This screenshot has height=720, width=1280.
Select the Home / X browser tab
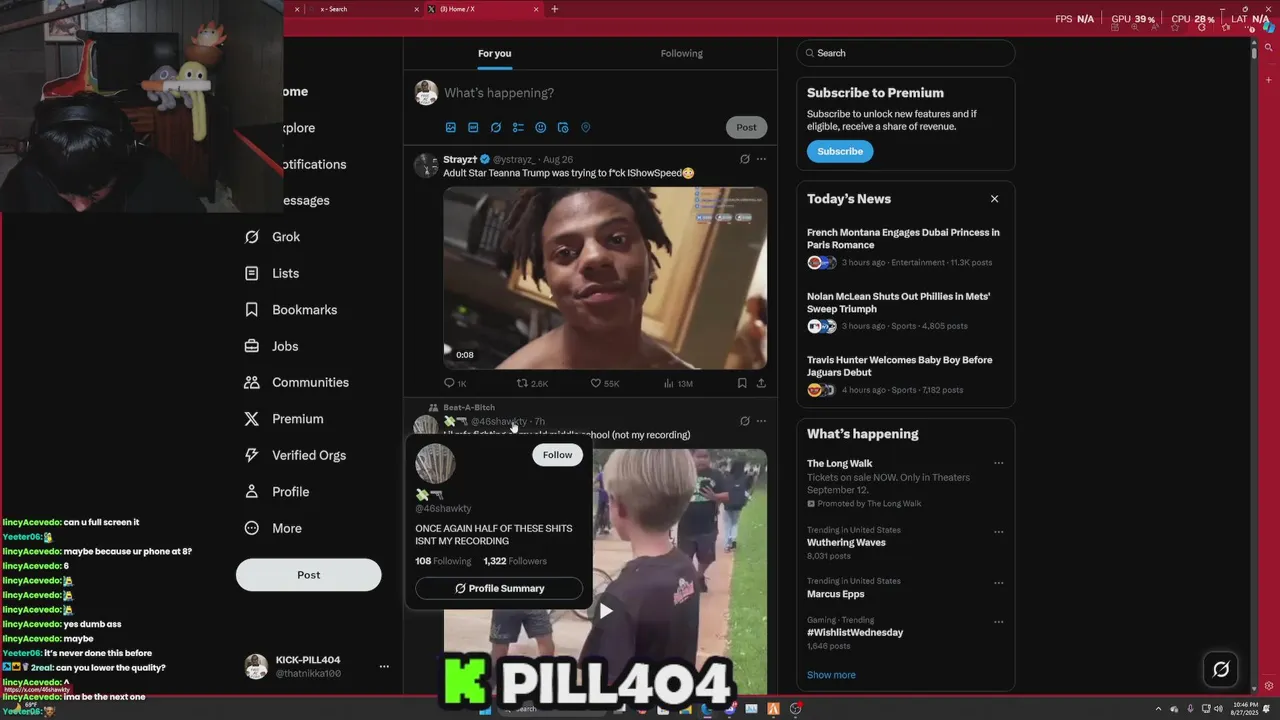point(480,9)
